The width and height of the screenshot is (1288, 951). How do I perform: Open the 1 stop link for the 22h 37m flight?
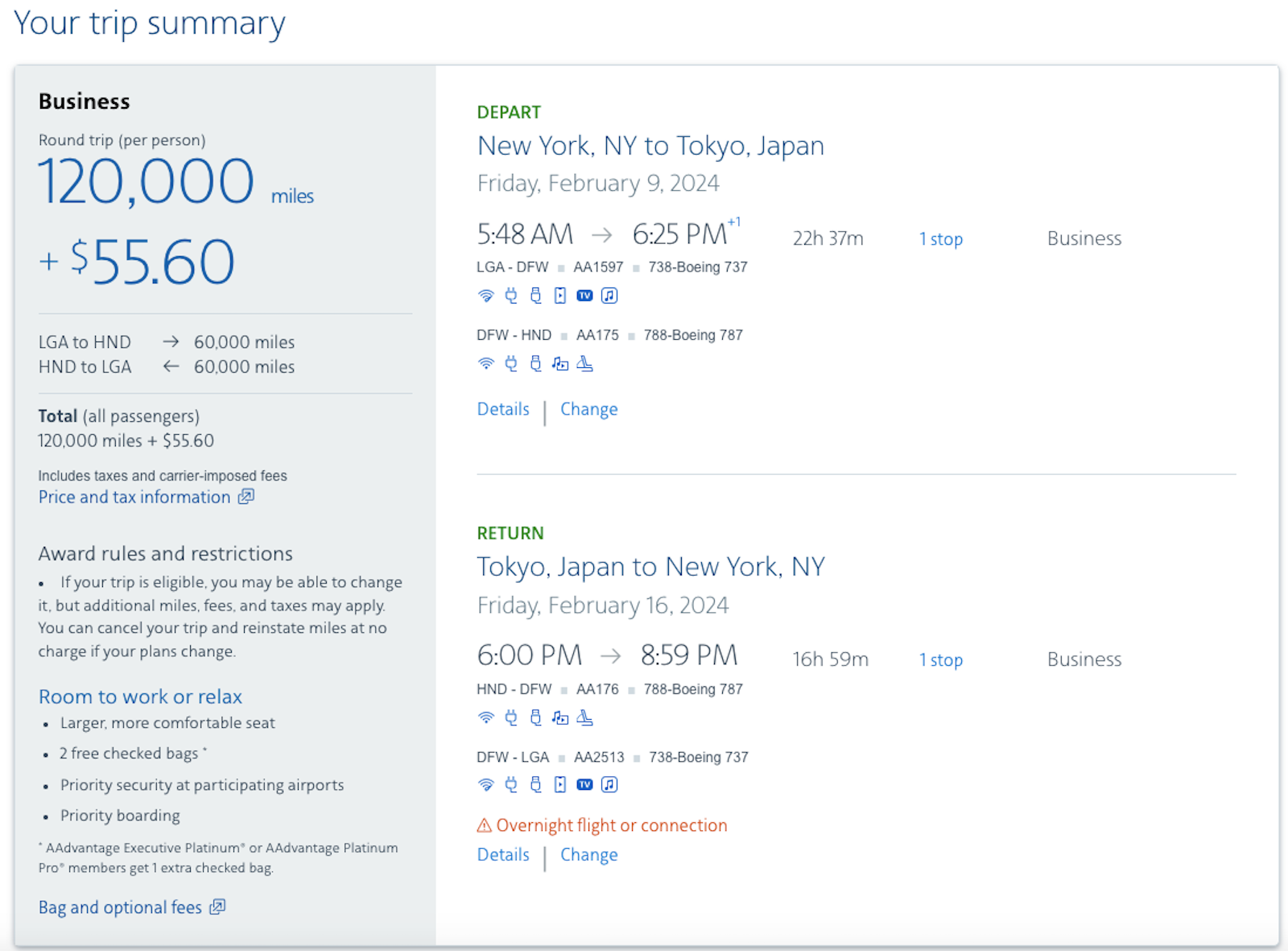coord(941,239)
